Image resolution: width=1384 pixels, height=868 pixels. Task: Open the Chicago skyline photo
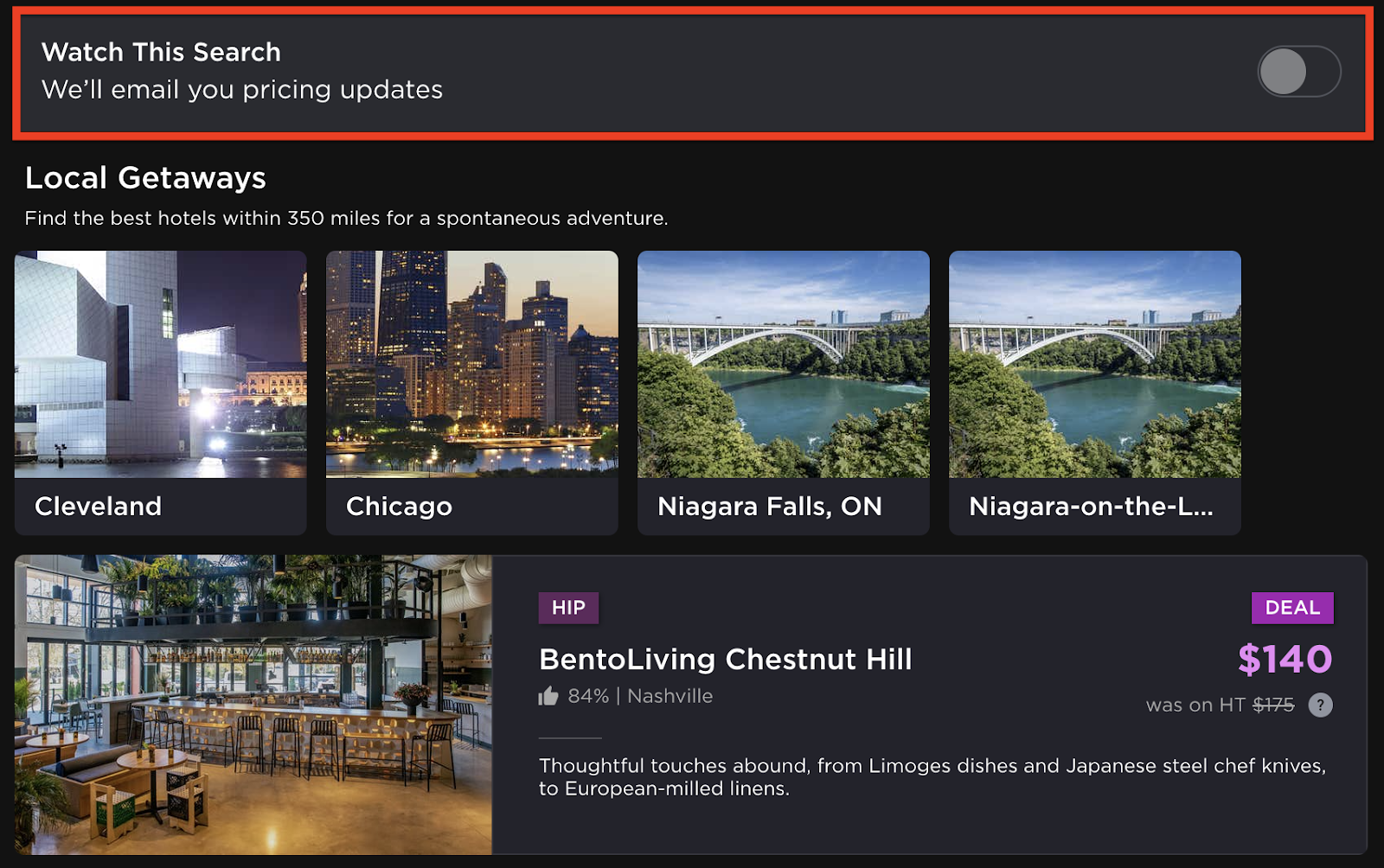472,364
